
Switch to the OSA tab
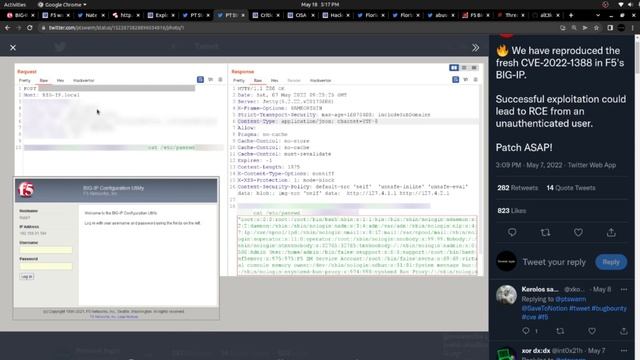tap(300, 15)
